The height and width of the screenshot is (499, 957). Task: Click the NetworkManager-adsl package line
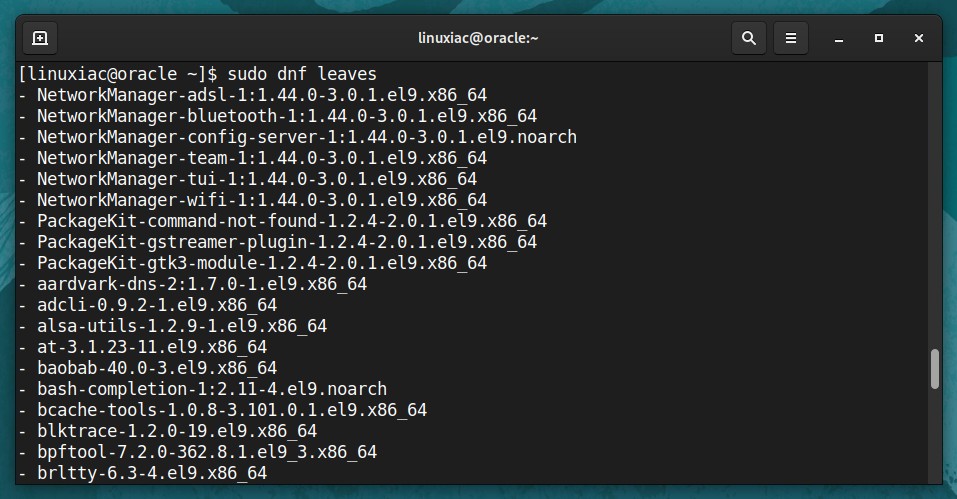[253, 95]
